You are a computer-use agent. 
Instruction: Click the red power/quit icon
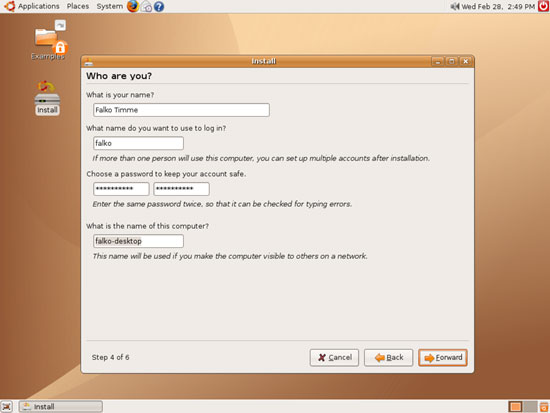click(543, 6)
